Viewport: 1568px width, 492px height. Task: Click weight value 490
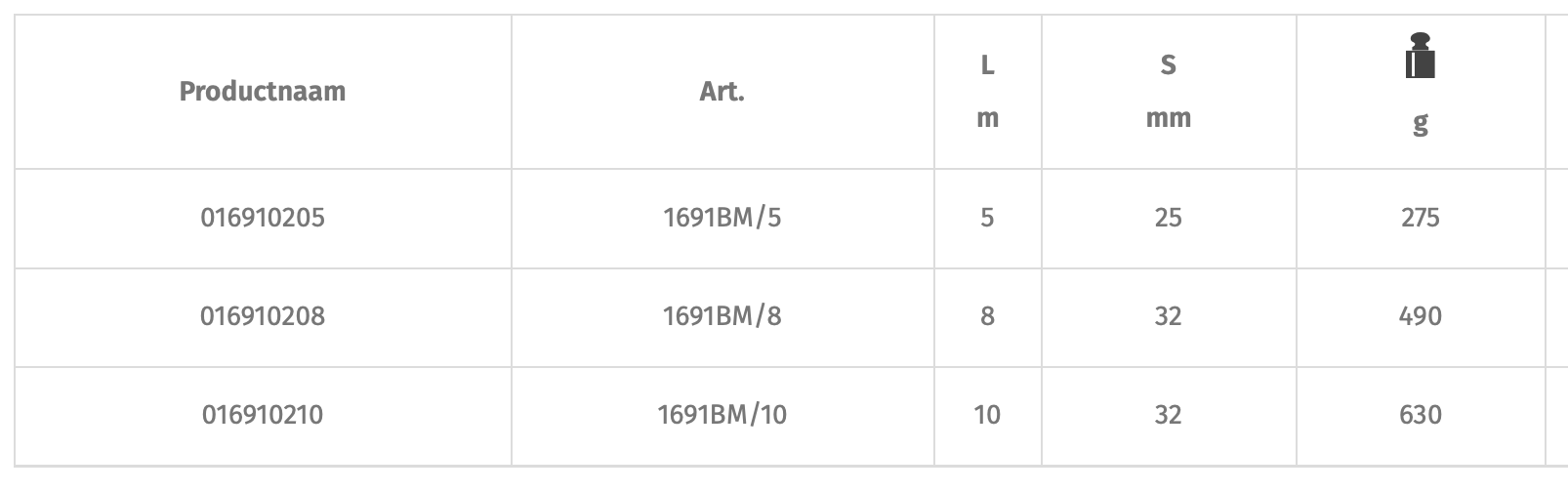point(1420,316)
